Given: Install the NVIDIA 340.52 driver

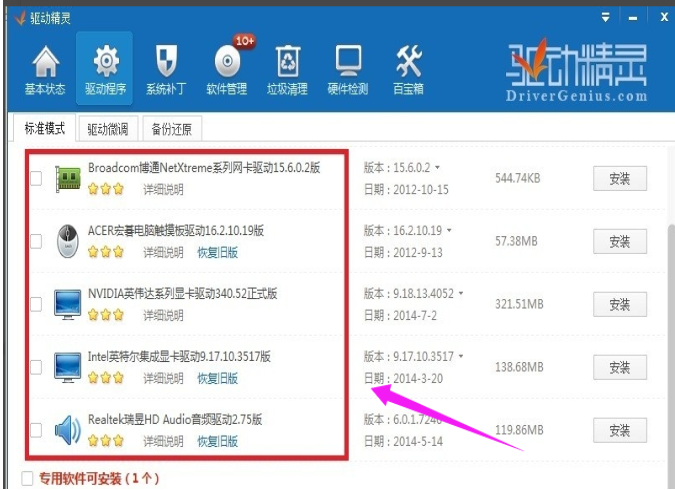Looking at the screenshot, I should coord(619,304).
